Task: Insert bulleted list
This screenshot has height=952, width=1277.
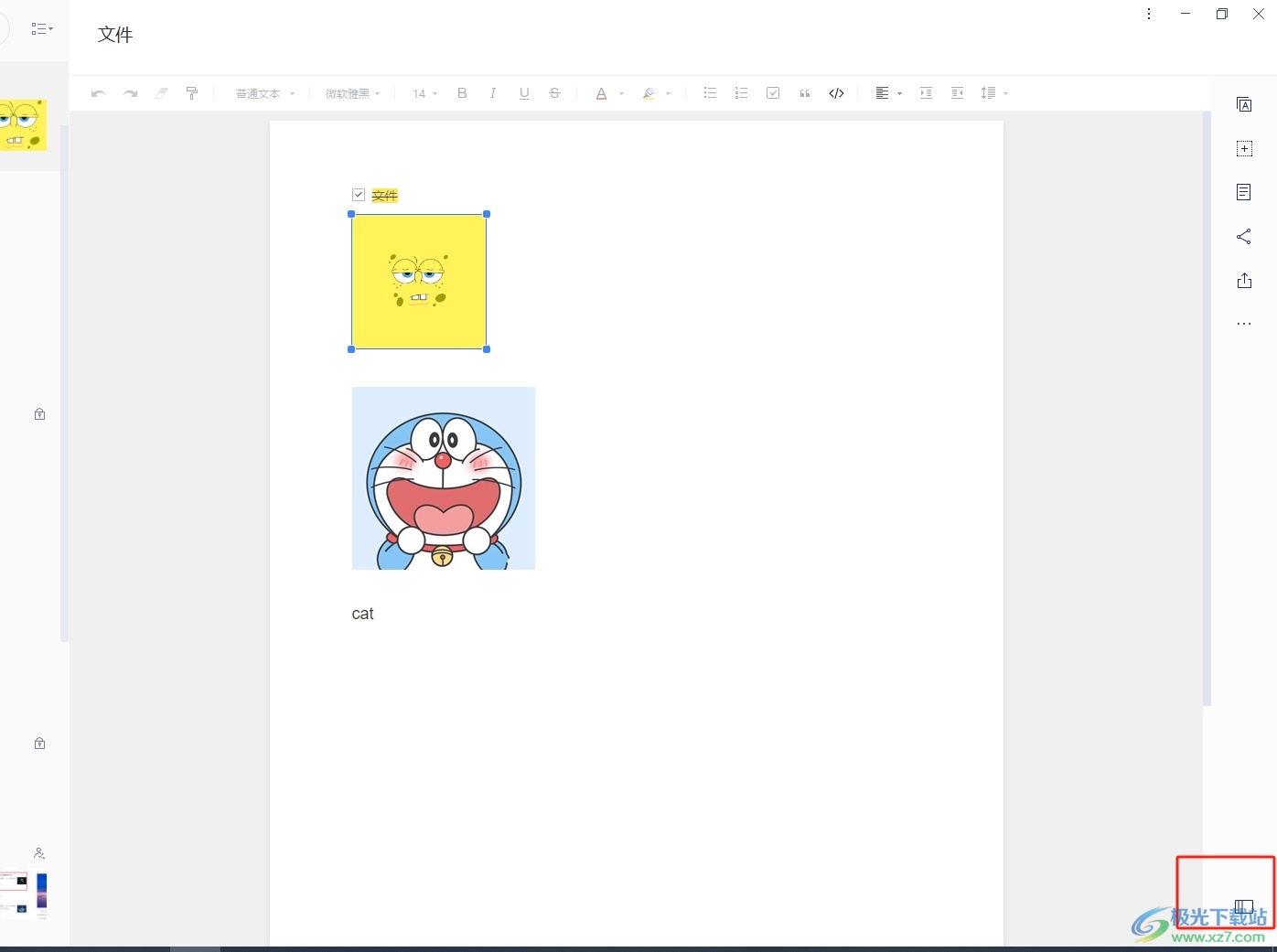Action: click(x=710, y=93)
